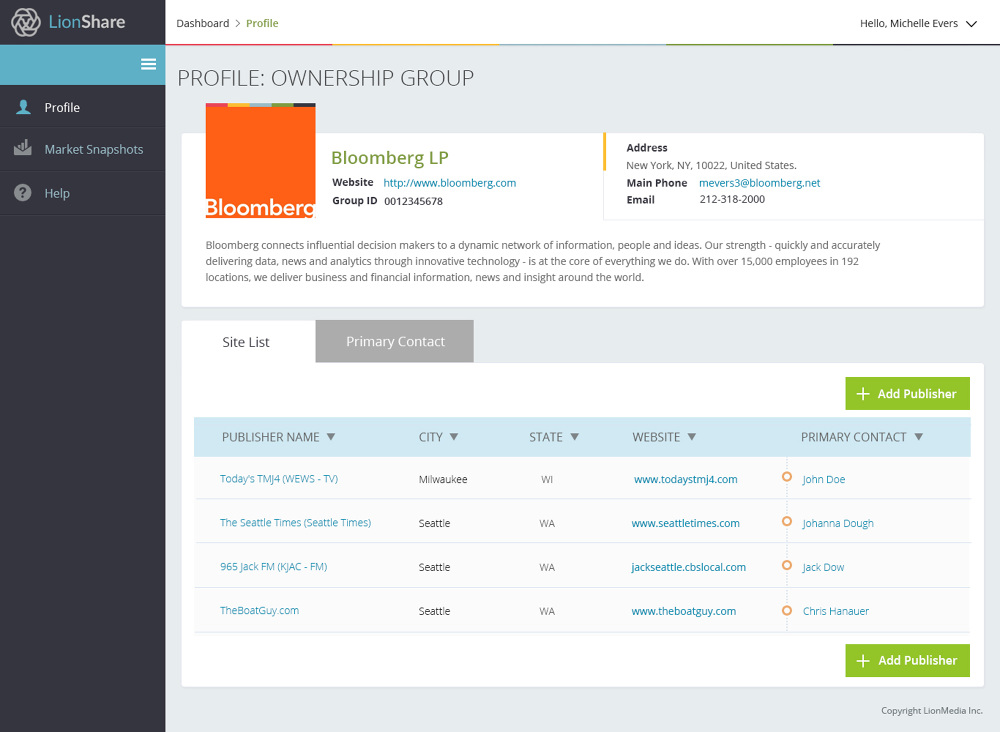Viewport: 1000px width, 732px height.
Task: Open The Seattle Times publisher link
Action: (295, 523)
